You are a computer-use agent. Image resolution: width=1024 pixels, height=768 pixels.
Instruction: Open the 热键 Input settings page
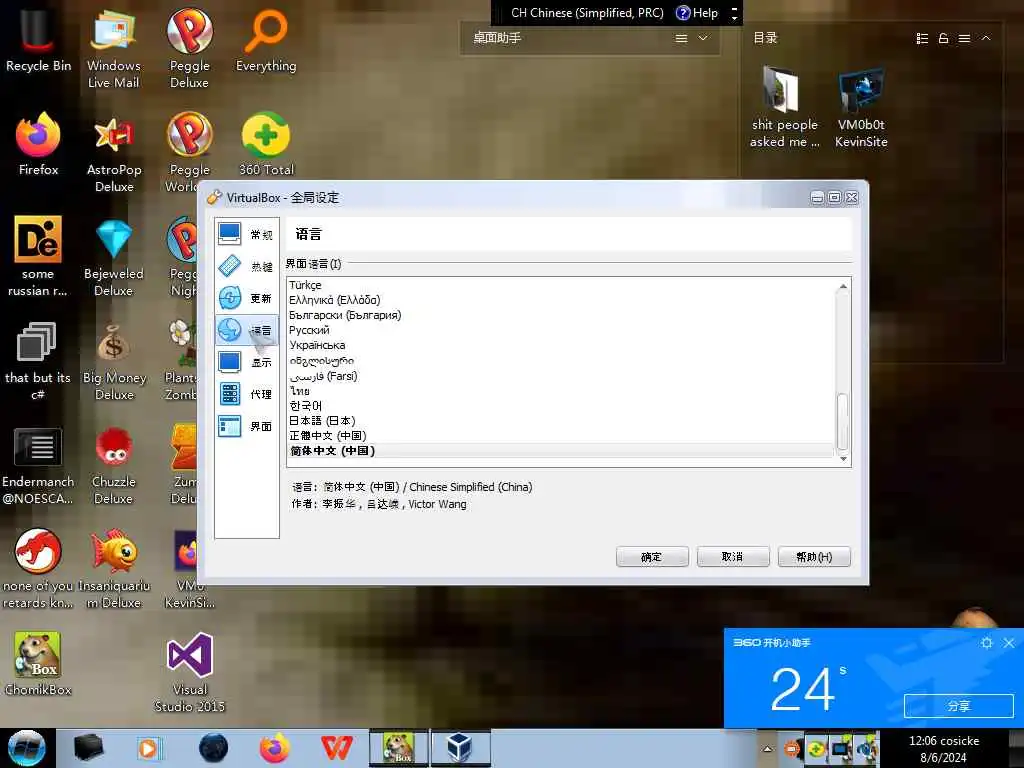pyautogui.click(x=246, y=266)
